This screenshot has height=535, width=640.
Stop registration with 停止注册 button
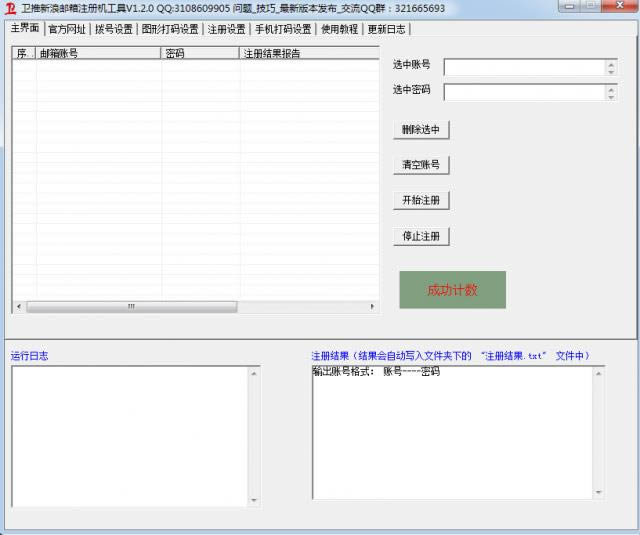pyautogui.click(x=421, y=237)
